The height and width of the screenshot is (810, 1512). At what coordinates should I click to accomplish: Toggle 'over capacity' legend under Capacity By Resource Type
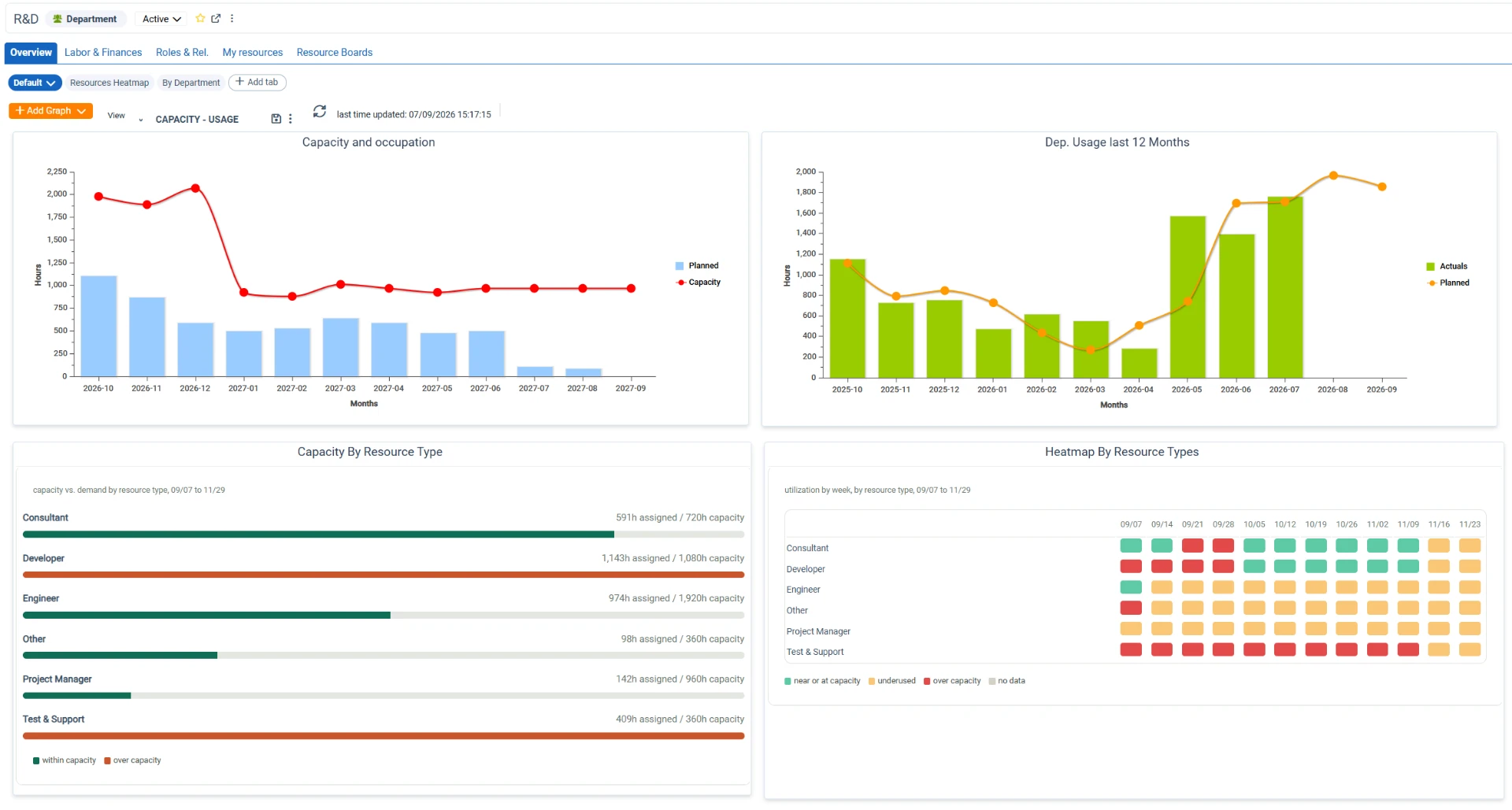pos(132,761)
